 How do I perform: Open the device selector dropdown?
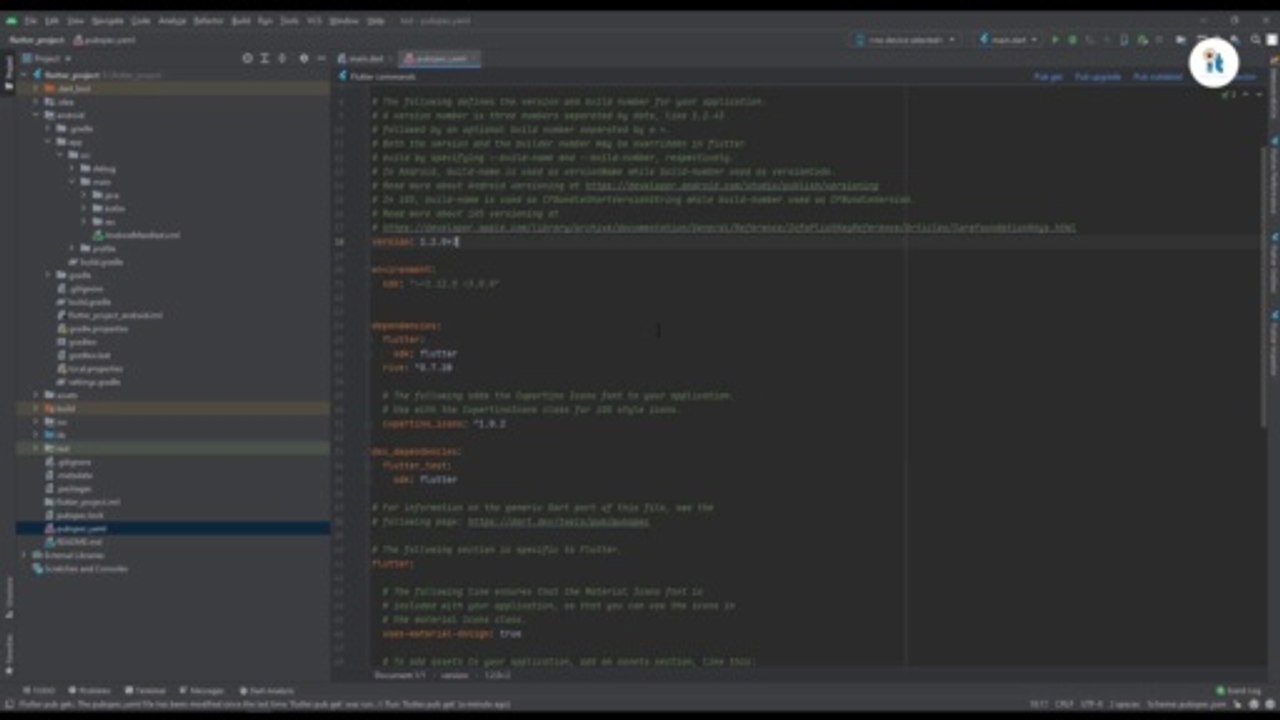pyautogui.click(x=905, y=40)
